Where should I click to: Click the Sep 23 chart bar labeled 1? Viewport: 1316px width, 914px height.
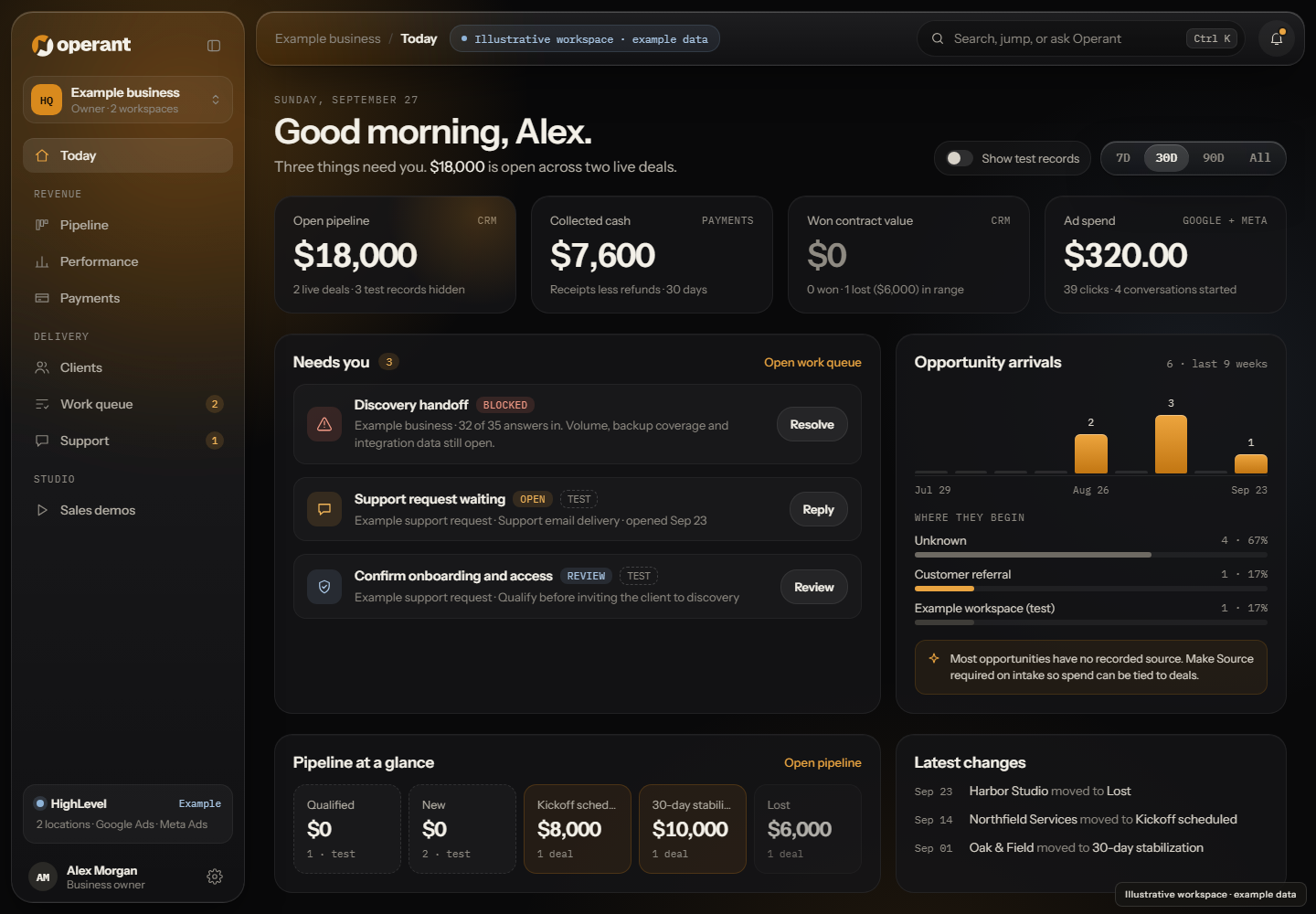pos(1251,463)
